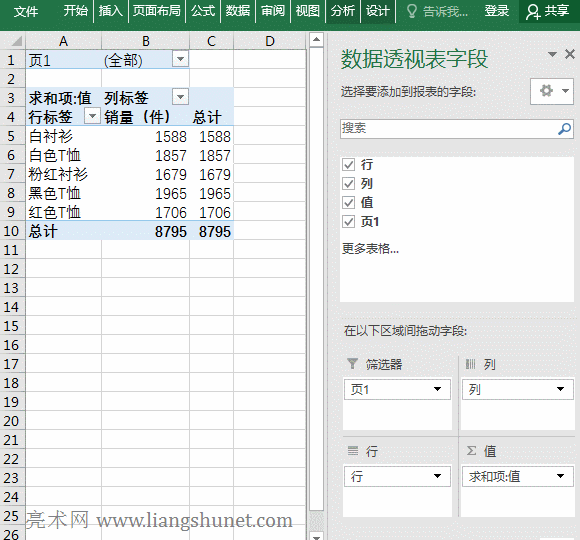Click cell B8 with value 1965
The height and width of the screenshot is (540, 580).
[145, 193]
